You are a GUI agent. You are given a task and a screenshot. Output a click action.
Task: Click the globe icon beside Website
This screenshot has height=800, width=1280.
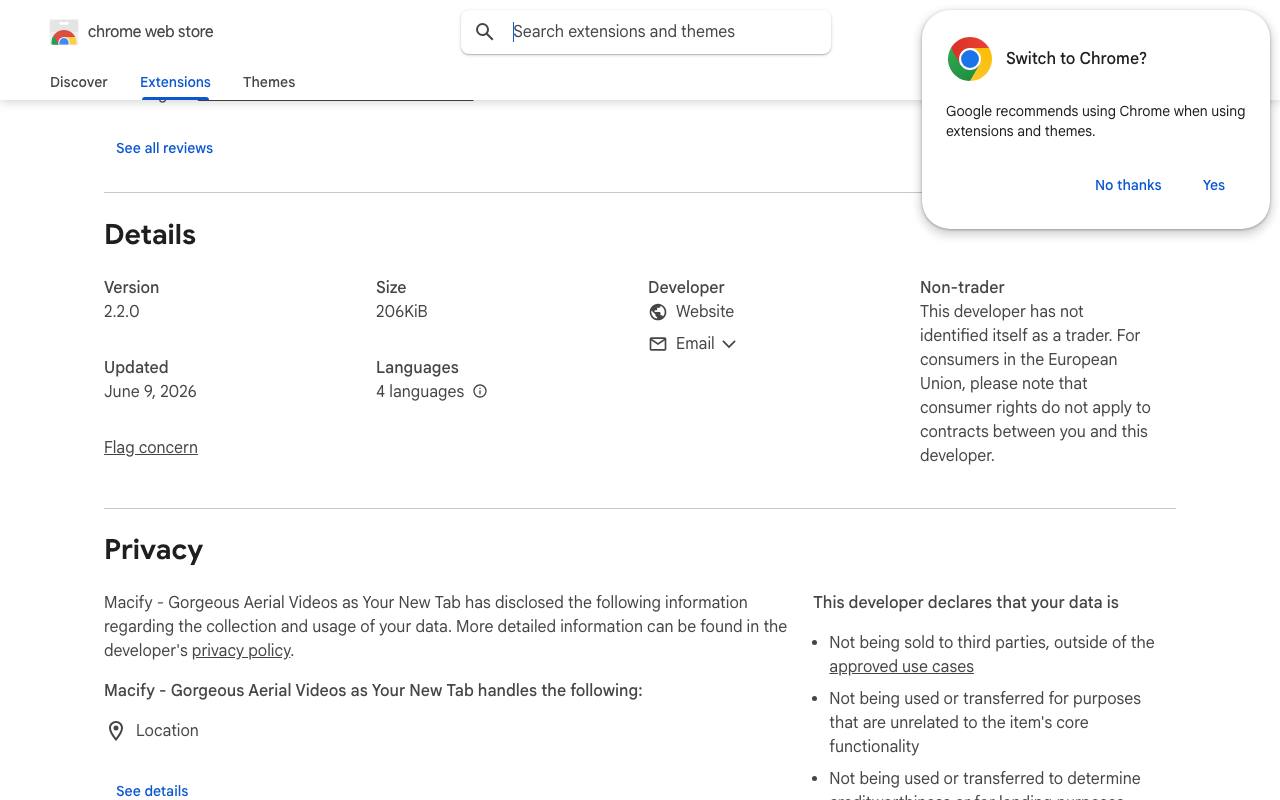click(x=658, y=312)
